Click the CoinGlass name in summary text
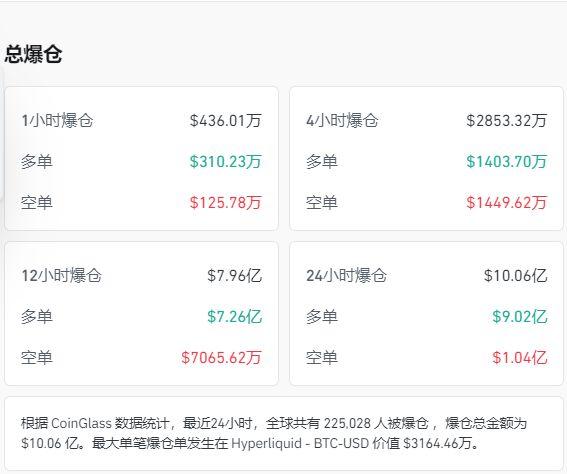 click(x=81, y=423)
